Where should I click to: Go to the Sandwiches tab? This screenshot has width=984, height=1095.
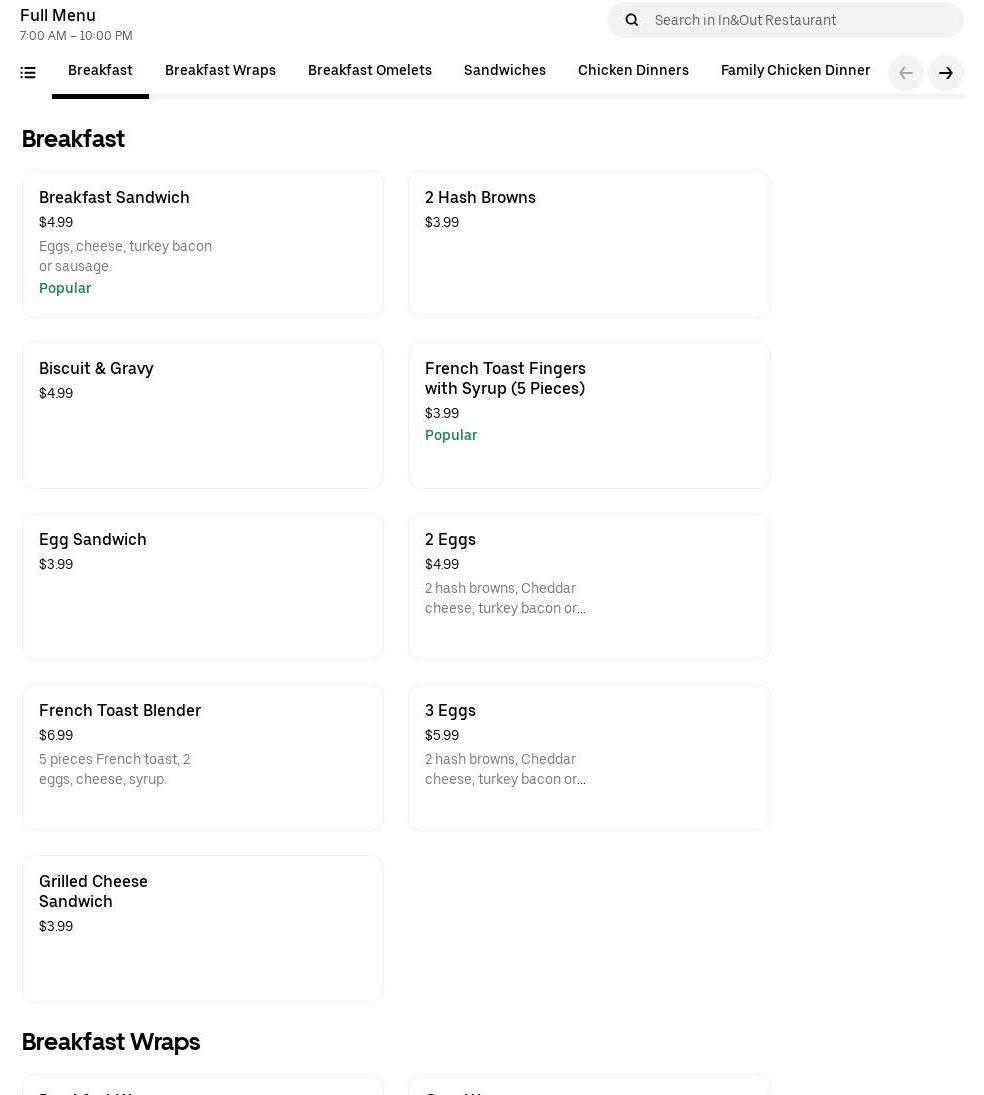pyautogui.click(x=504, y=71)
